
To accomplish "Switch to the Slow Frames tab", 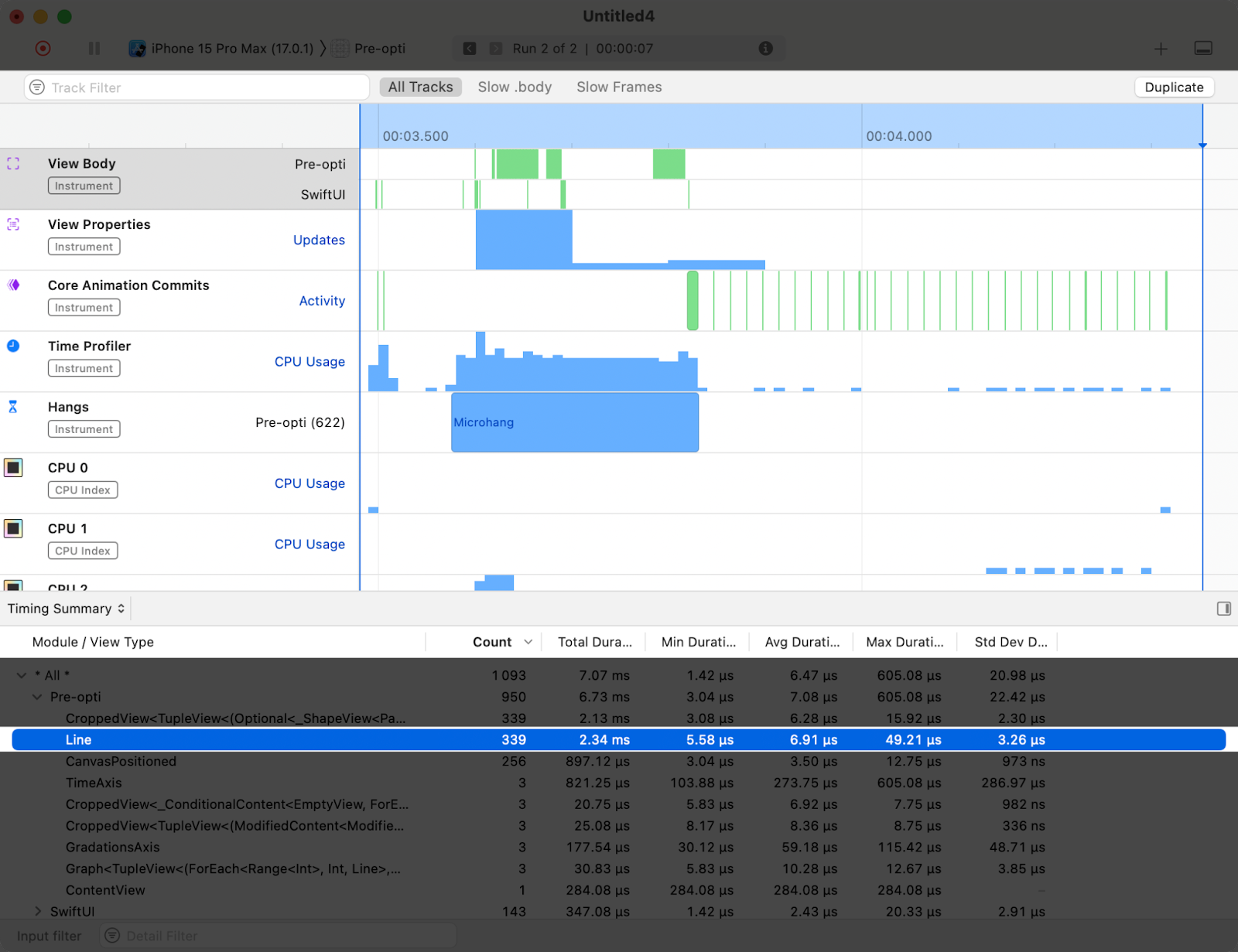I will (618, 87).
